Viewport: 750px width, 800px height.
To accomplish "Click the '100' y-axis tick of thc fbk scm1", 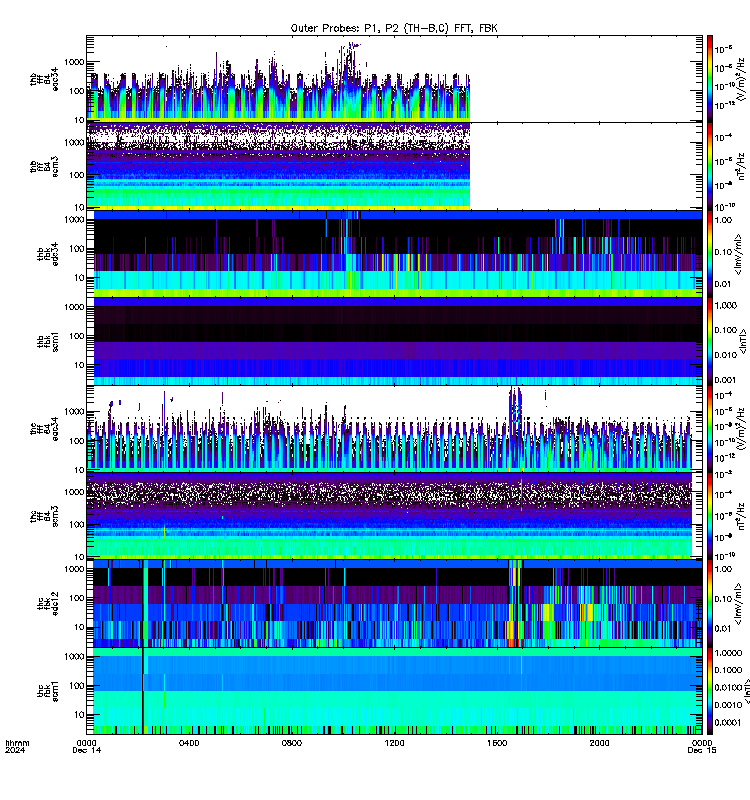I will pos(77,686).
